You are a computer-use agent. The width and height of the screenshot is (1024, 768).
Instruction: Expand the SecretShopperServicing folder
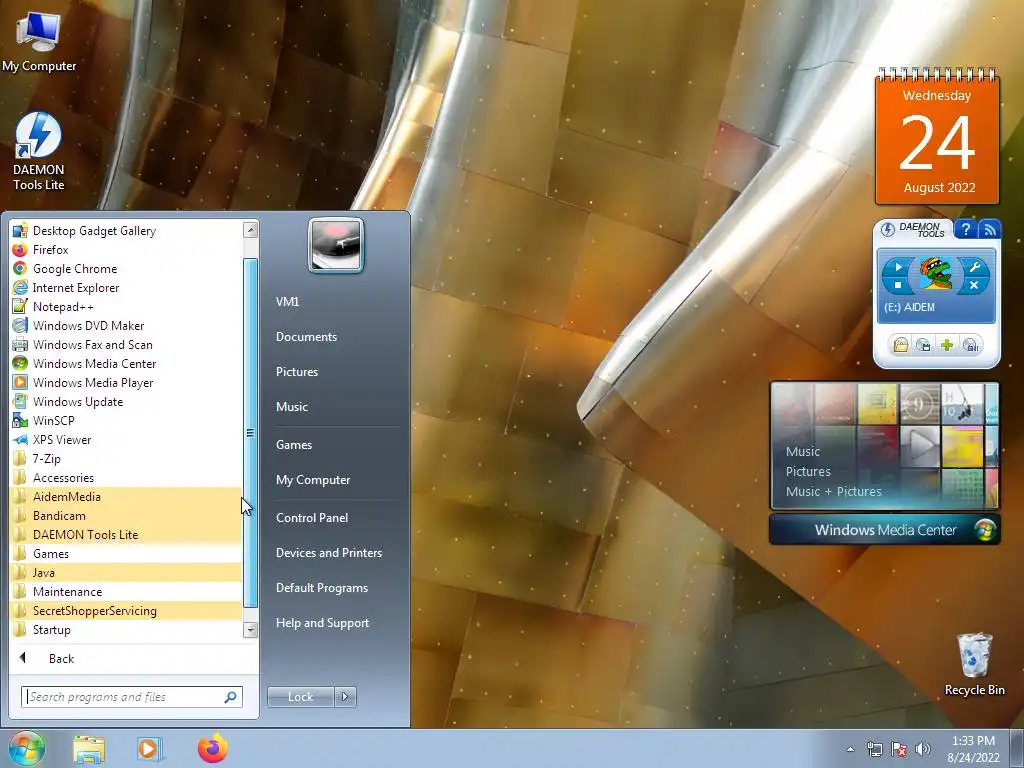point(125,610)
